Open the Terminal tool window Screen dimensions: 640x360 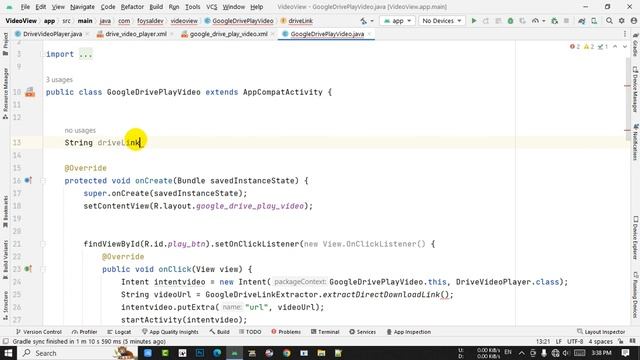[x=325, y=332]
